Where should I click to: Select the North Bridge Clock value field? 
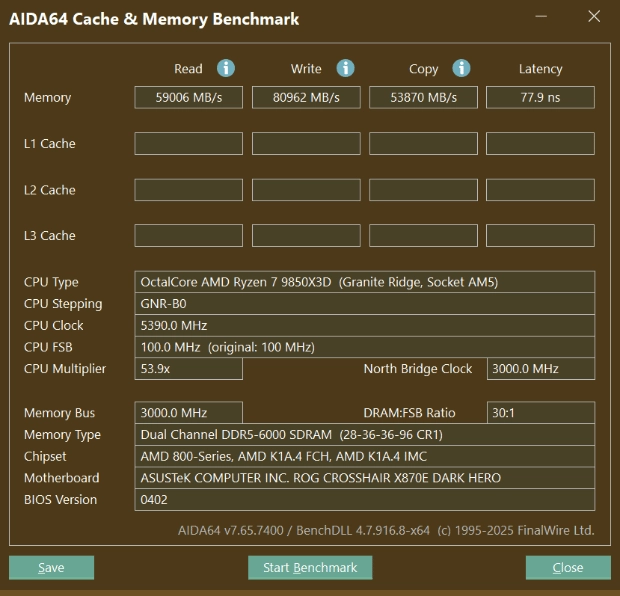tap(540, 368)
